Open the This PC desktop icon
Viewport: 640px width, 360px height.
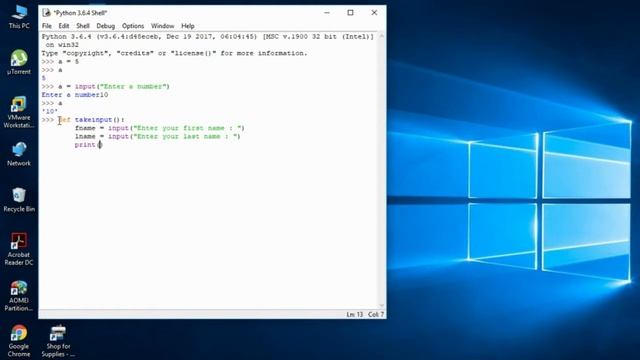click(19, 17)
